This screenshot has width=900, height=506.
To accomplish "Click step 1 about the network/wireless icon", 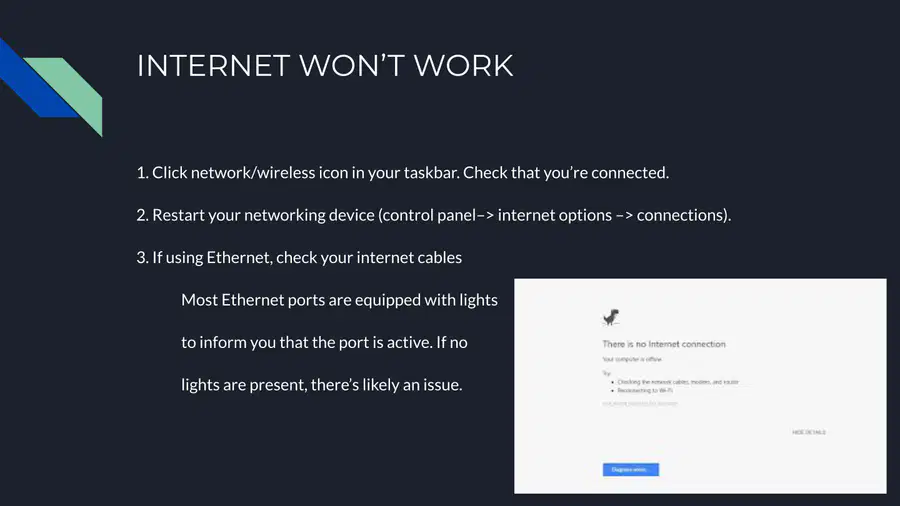I will (403, 173).
